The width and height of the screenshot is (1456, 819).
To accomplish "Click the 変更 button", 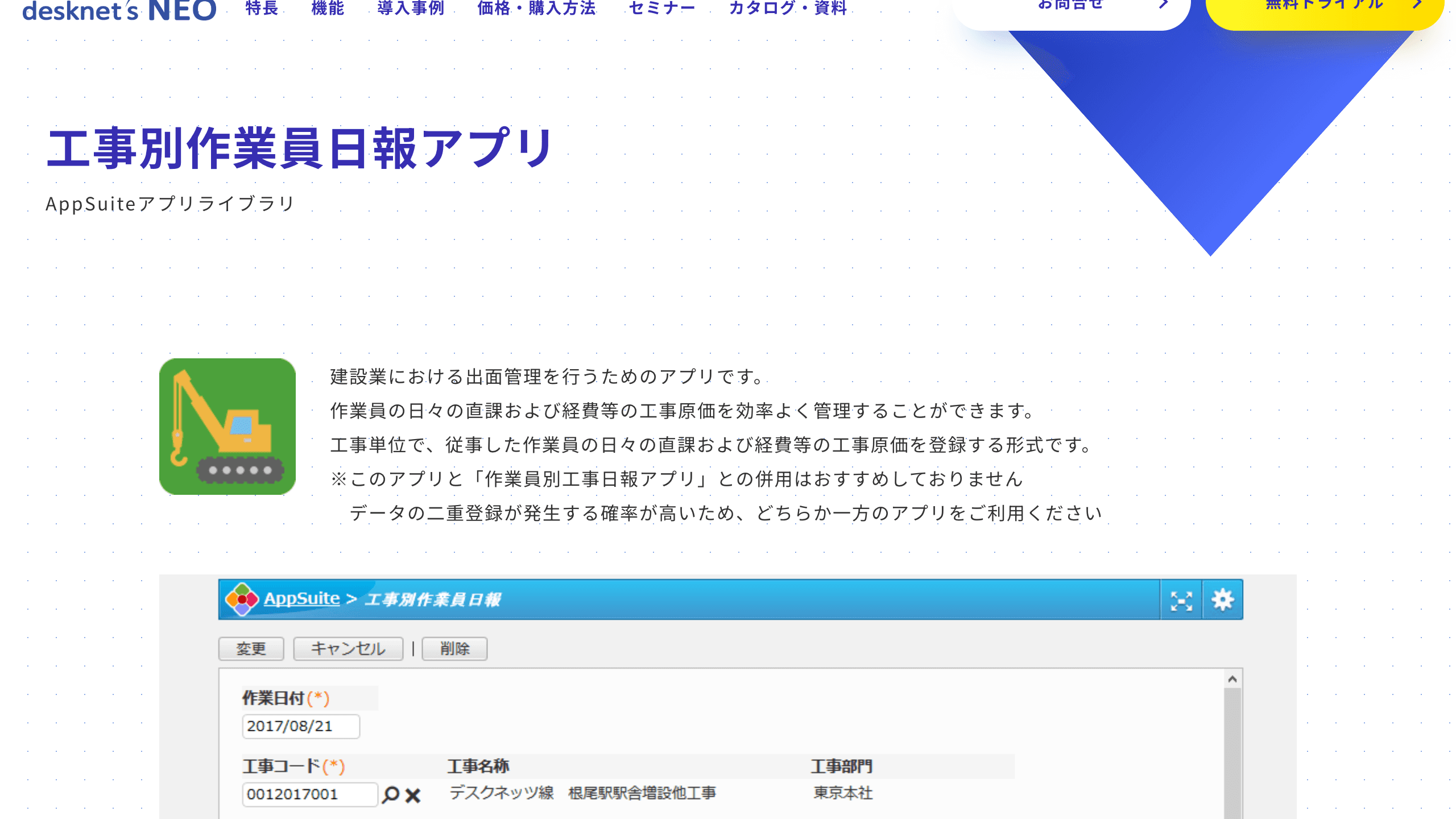I will (251, 648).
